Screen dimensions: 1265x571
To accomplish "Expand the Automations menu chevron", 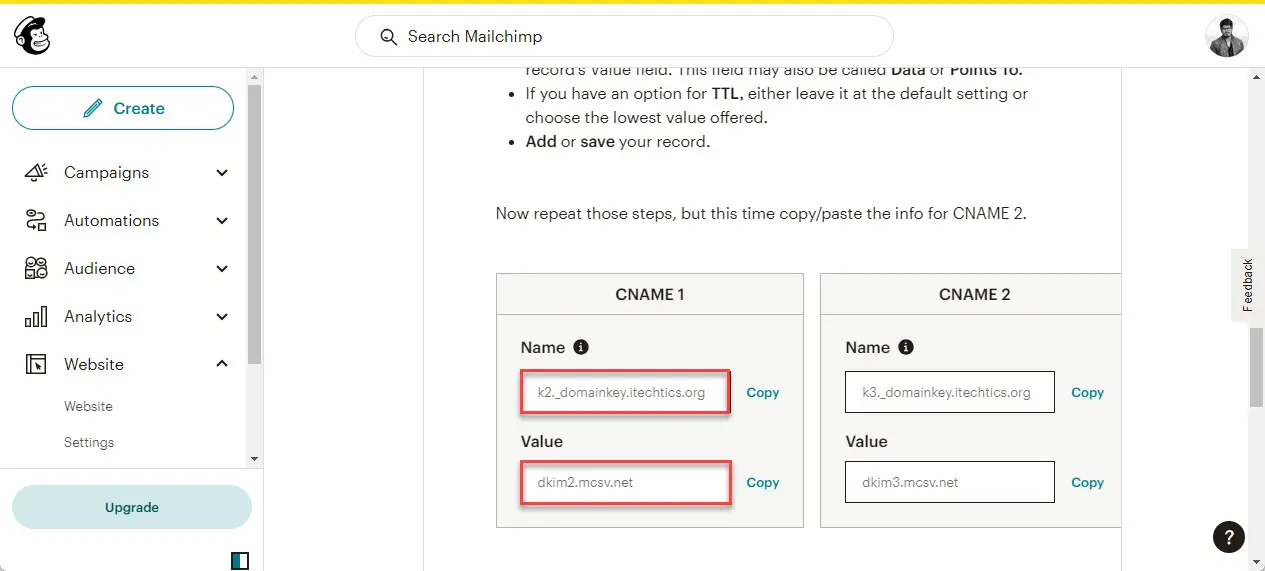I will click(x=222, y=220).
